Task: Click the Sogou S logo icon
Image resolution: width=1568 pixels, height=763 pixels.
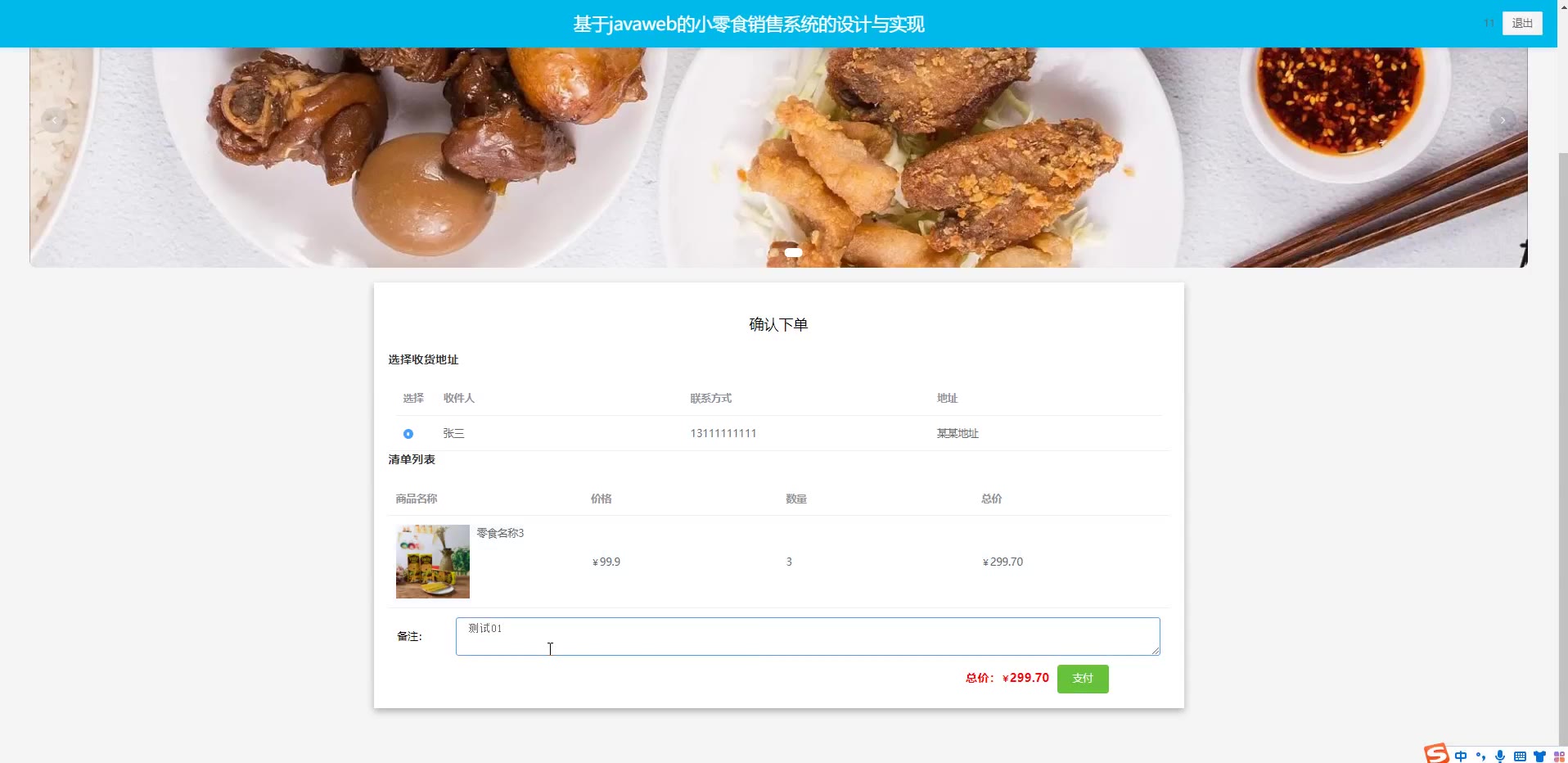Action: 1436,754
